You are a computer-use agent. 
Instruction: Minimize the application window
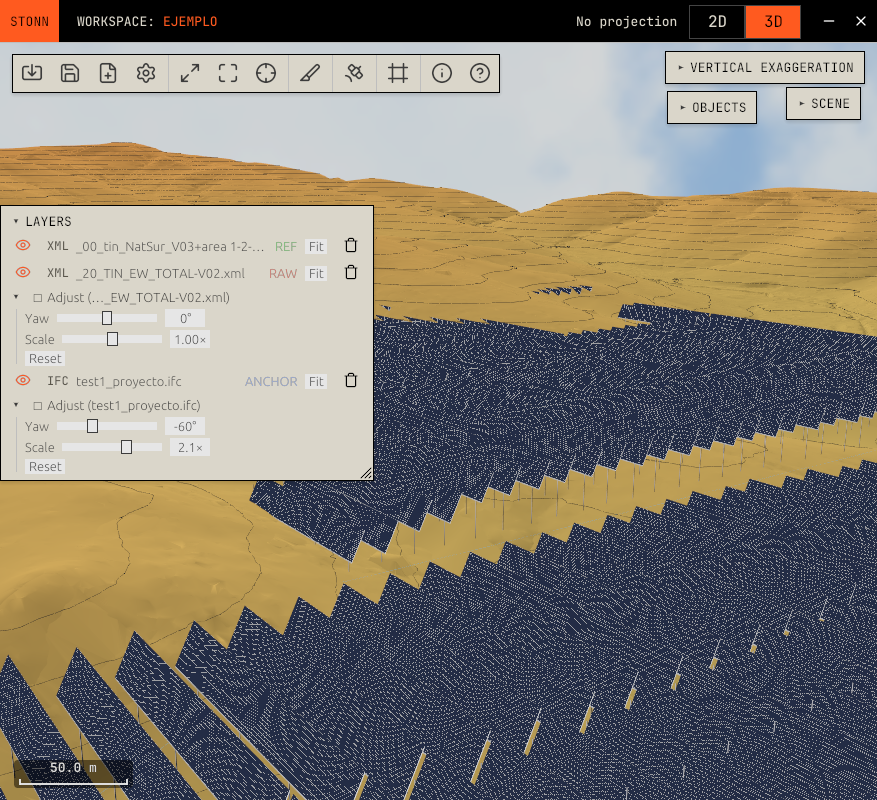pyautogui.click(x=829, y=21)
